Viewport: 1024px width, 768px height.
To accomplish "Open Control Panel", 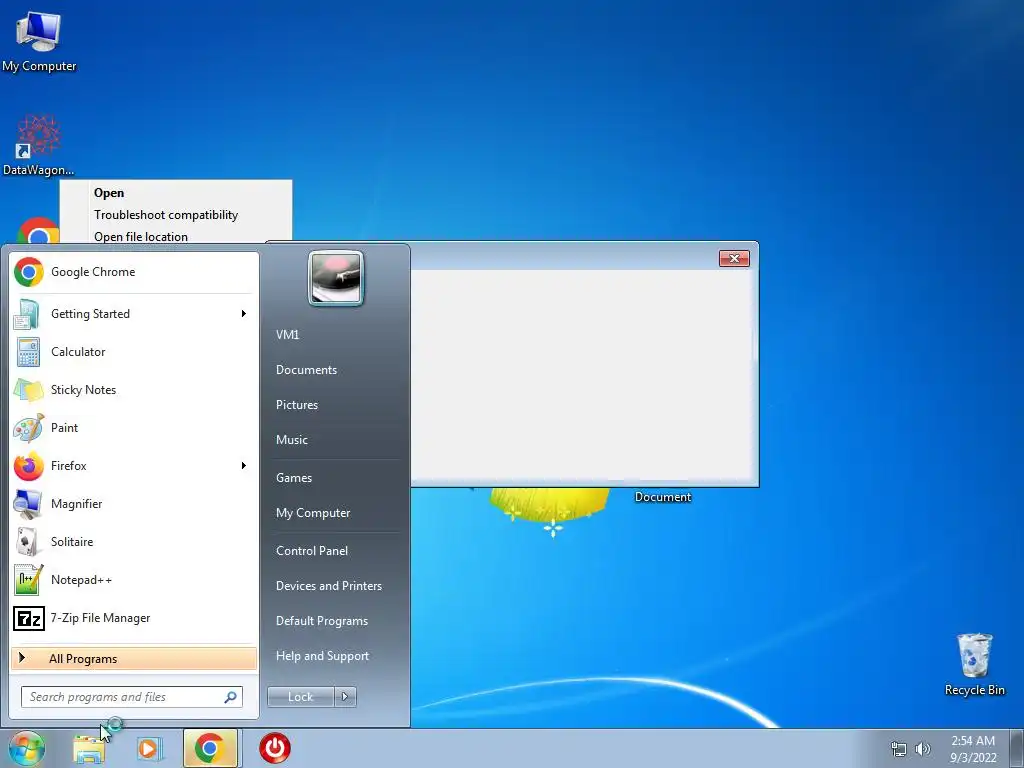I will tap(312, 551).
